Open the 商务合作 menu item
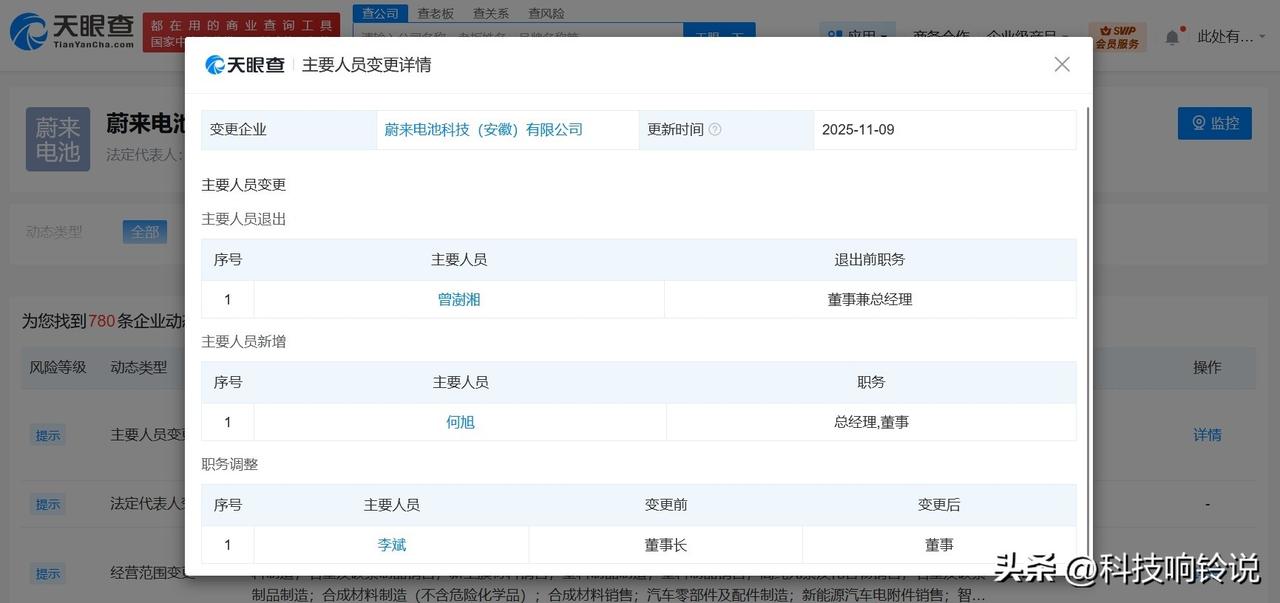This screenshot has height=603, width=1280. (941, 33)
